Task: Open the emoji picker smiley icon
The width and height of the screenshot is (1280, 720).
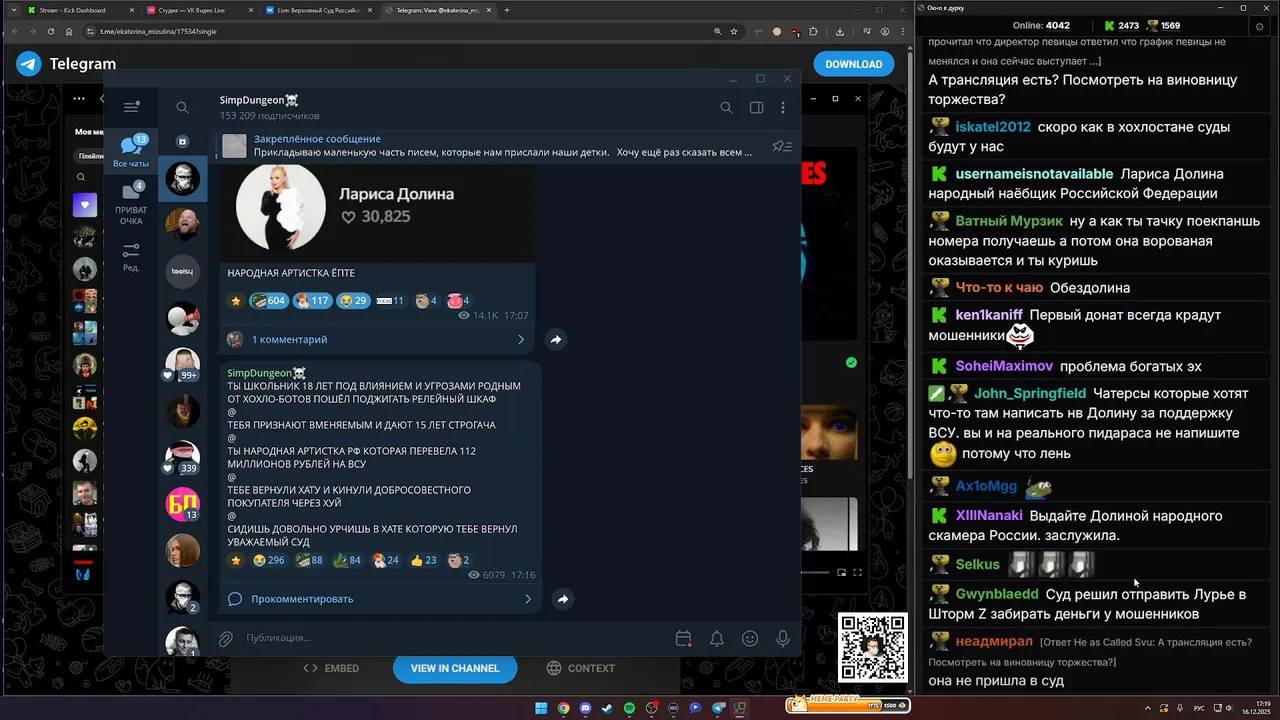Action: 750,638
